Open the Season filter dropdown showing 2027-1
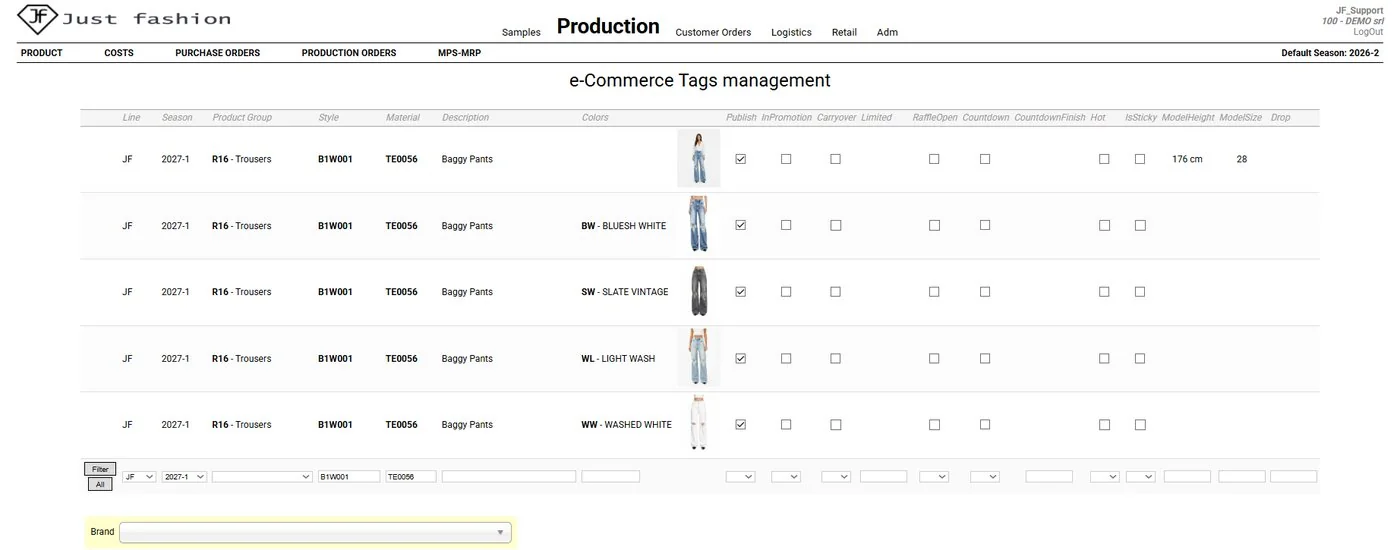 (x=184, y=477)
